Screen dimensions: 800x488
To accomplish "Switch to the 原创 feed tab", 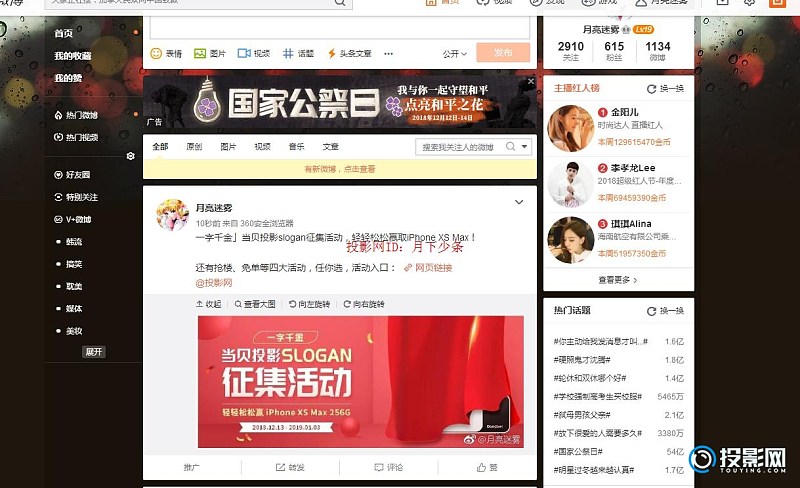I will click(x=194, y=147).
